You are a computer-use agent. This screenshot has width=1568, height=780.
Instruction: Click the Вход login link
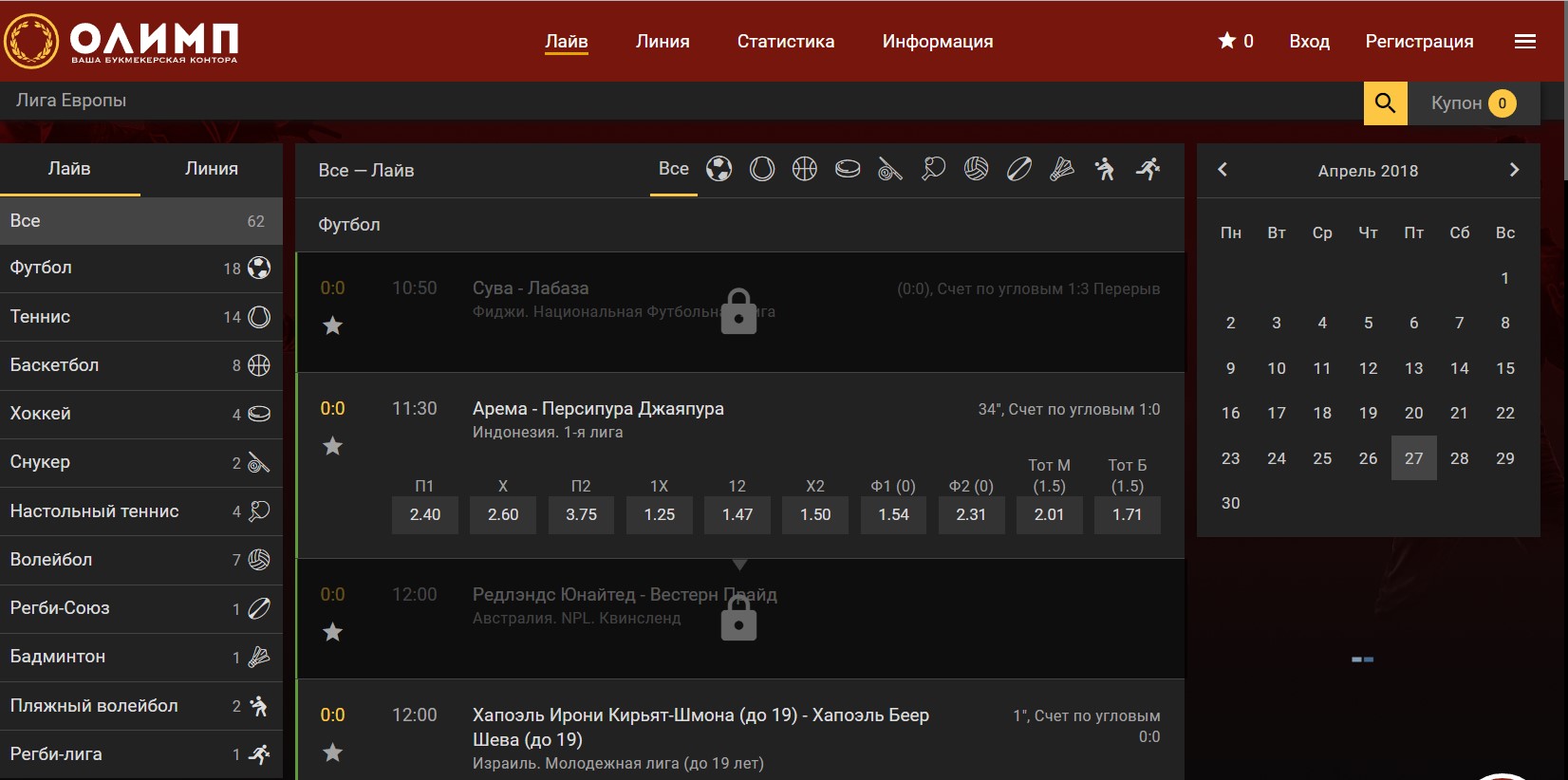click(x=1310, y=42)
